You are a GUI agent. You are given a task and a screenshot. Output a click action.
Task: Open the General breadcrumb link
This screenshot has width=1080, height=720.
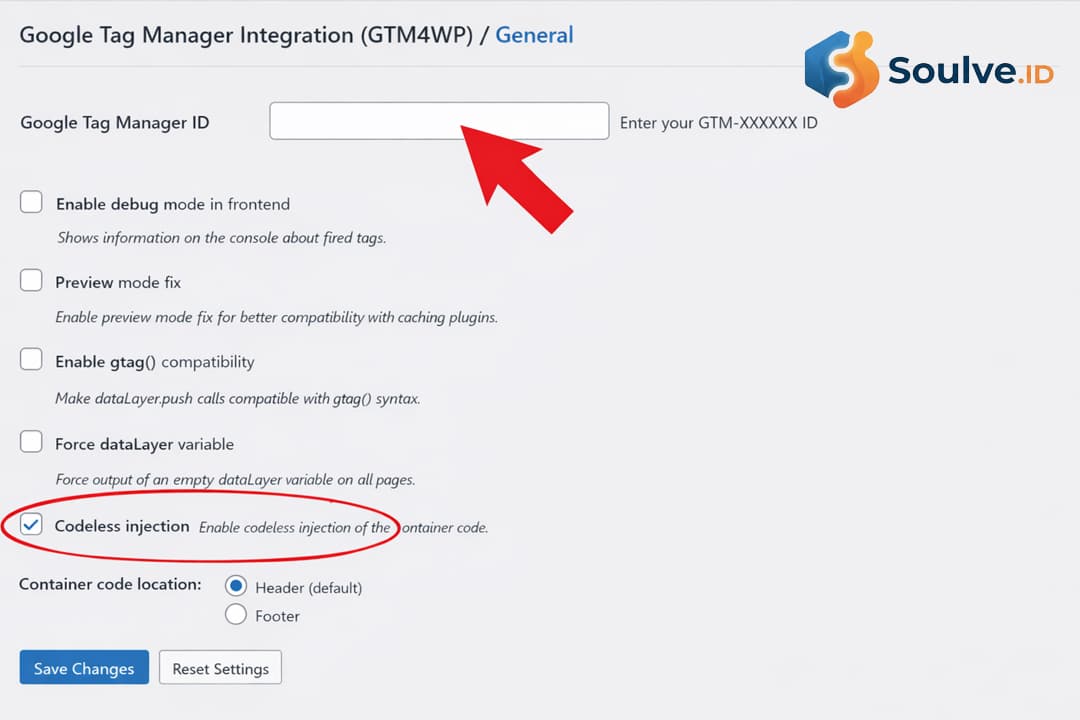tap(534, 35)
